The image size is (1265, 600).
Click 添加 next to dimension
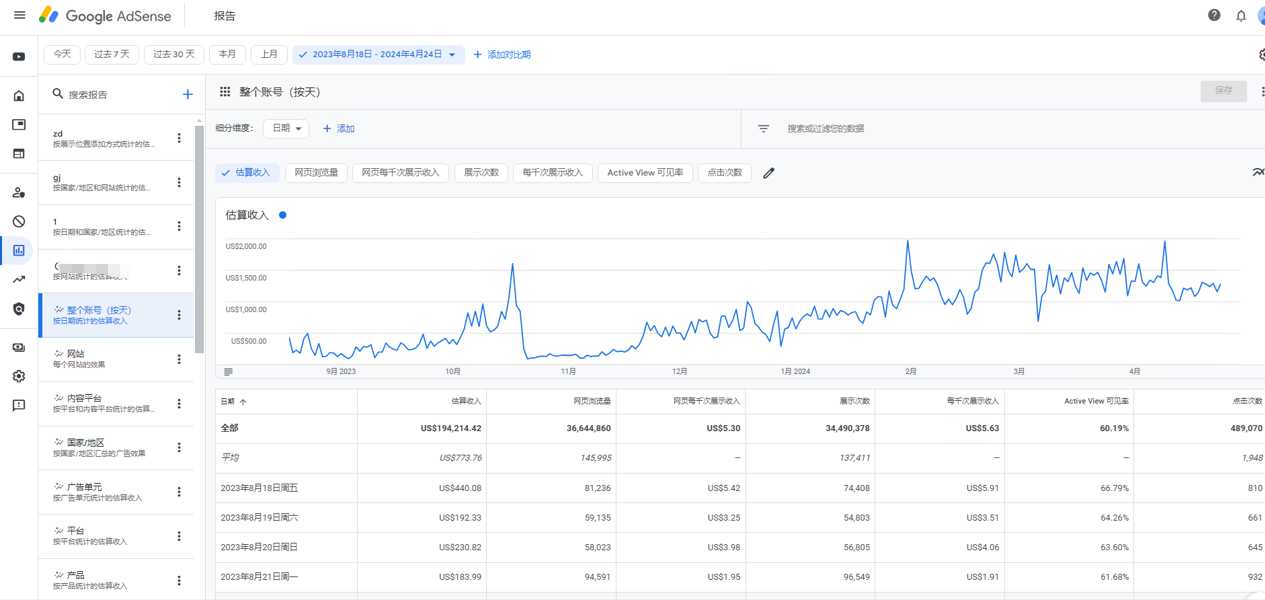[339, 129]
